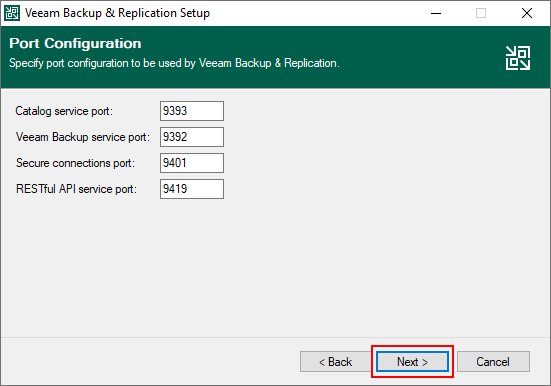Click the Veeam Backup service port label
Screen dimensions: 551x386
(83, 137)
